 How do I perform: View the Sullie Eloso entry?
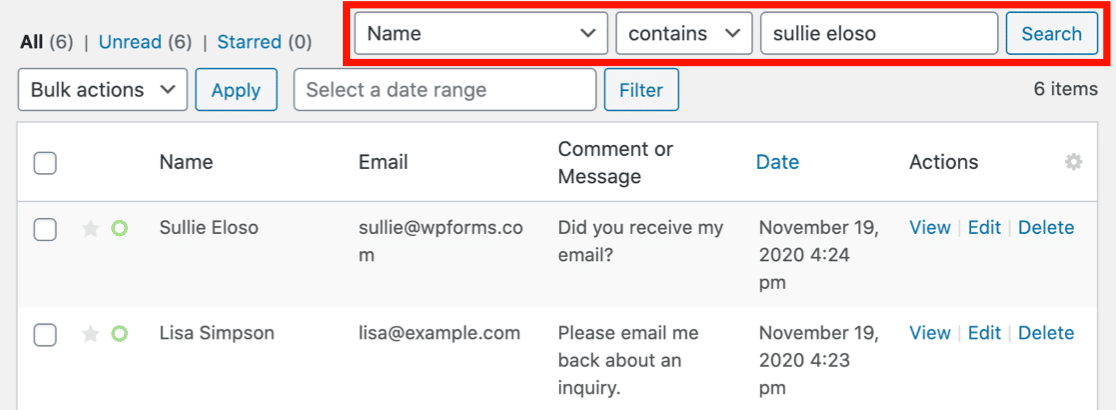[929, 228]
